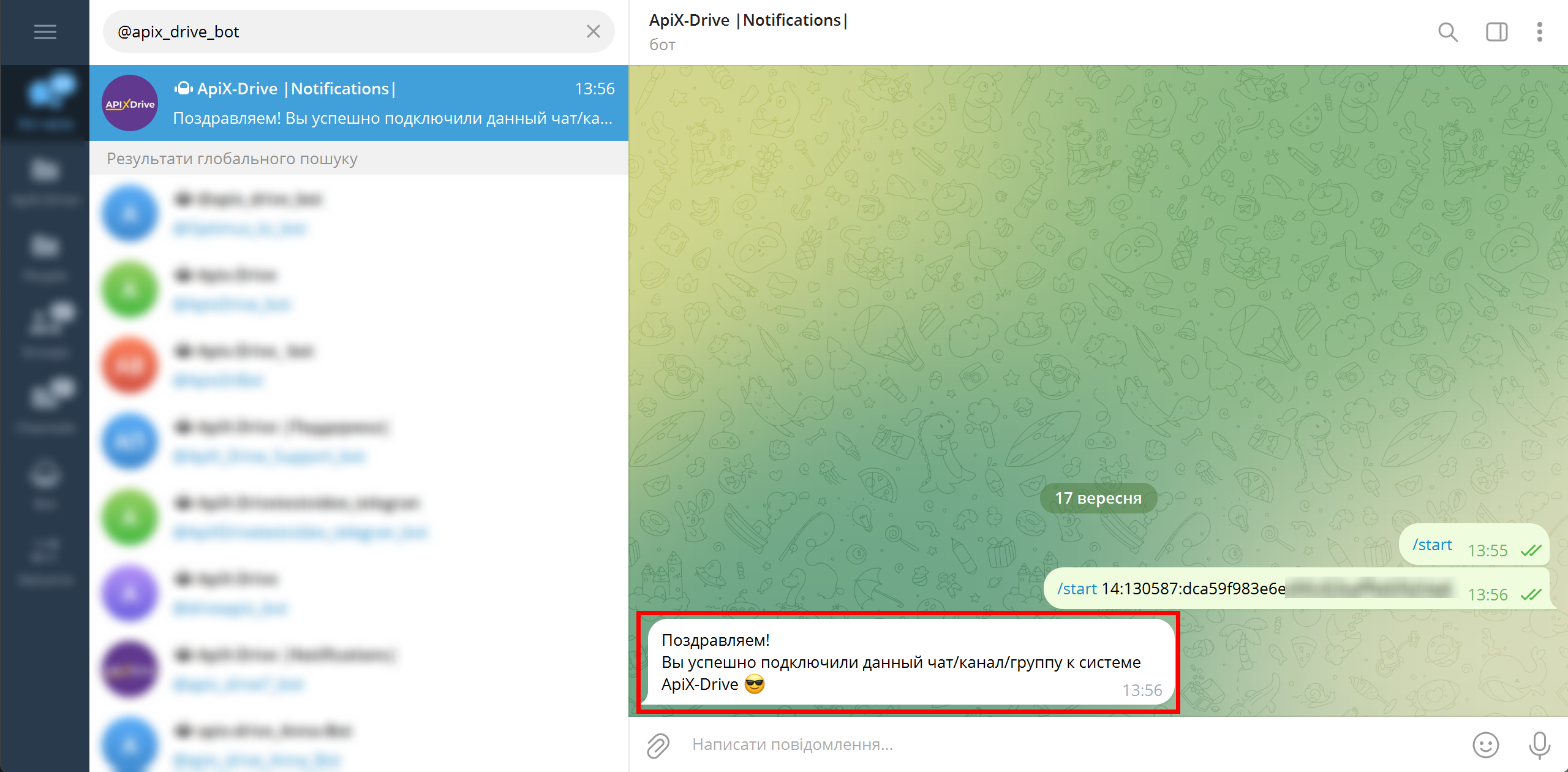Click the ApiX-Drive |Notifications| chat header title
Image resolution: width=1568 pixels, height=772 pixels.
(x=748, y=20)
